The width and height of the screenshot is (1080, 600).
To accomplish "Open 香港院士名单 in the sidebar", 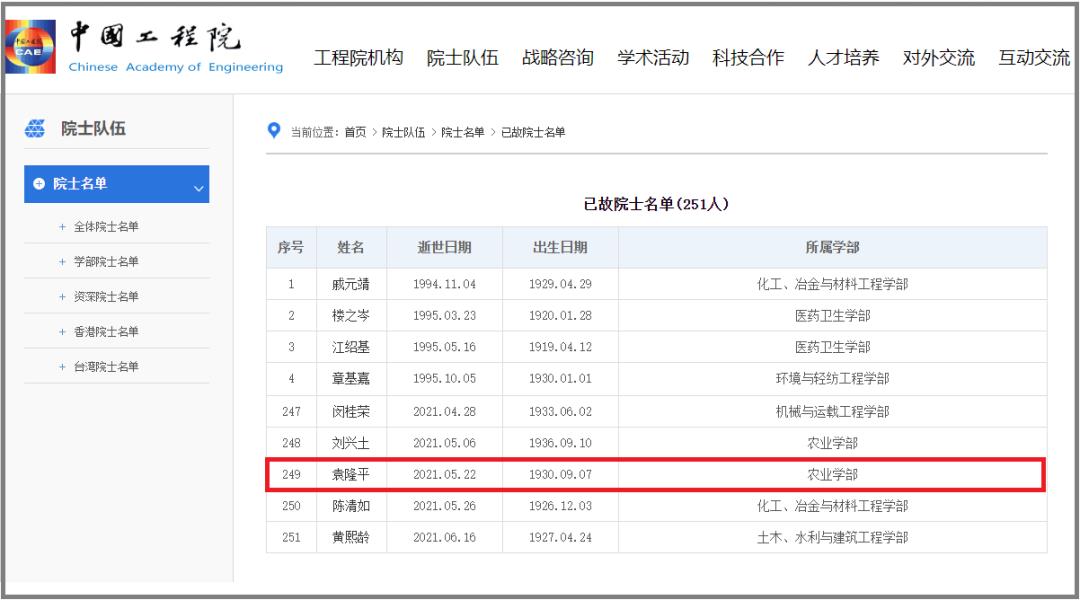I will point(105,332).
